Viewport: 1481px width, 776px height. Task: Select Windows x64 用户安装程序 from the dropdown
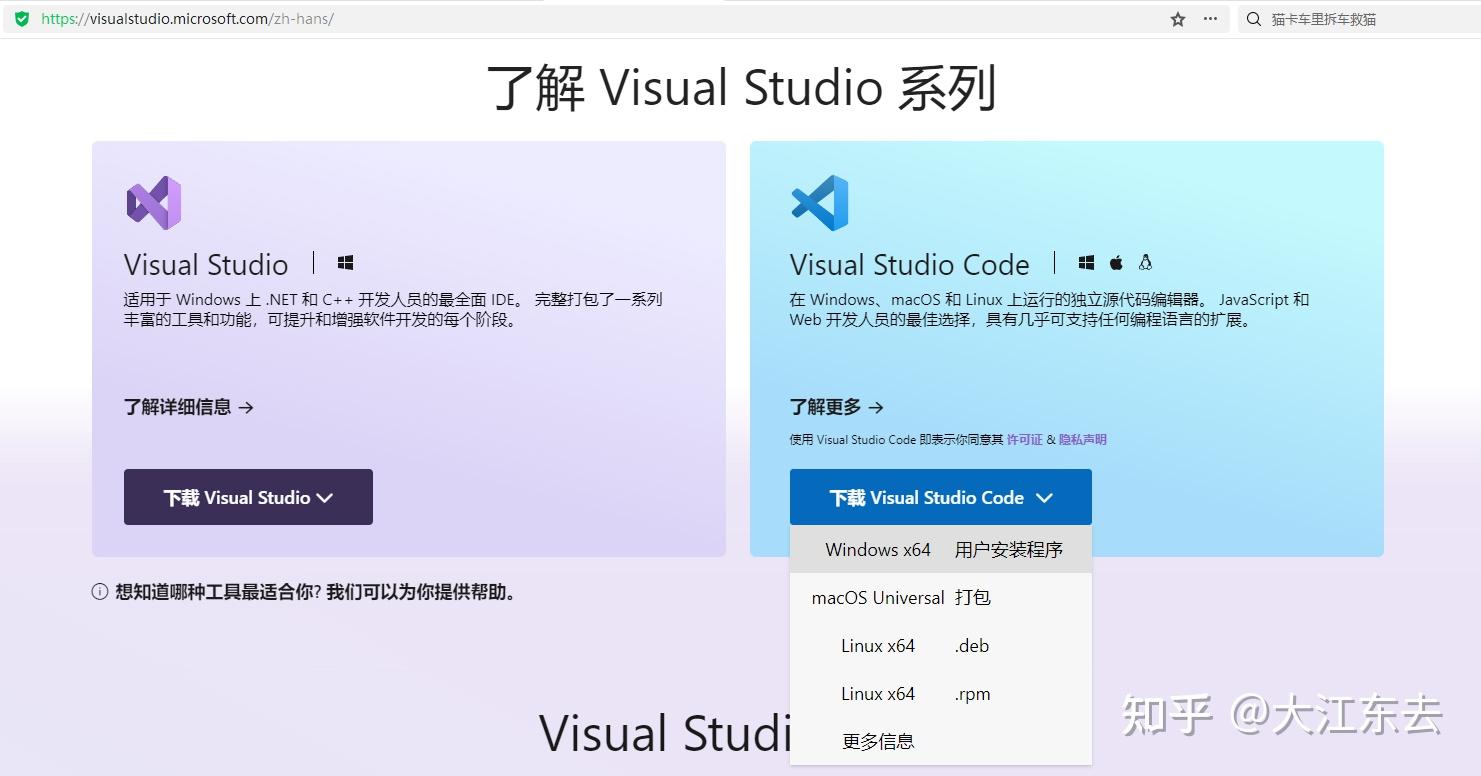[x=939, y=549]
